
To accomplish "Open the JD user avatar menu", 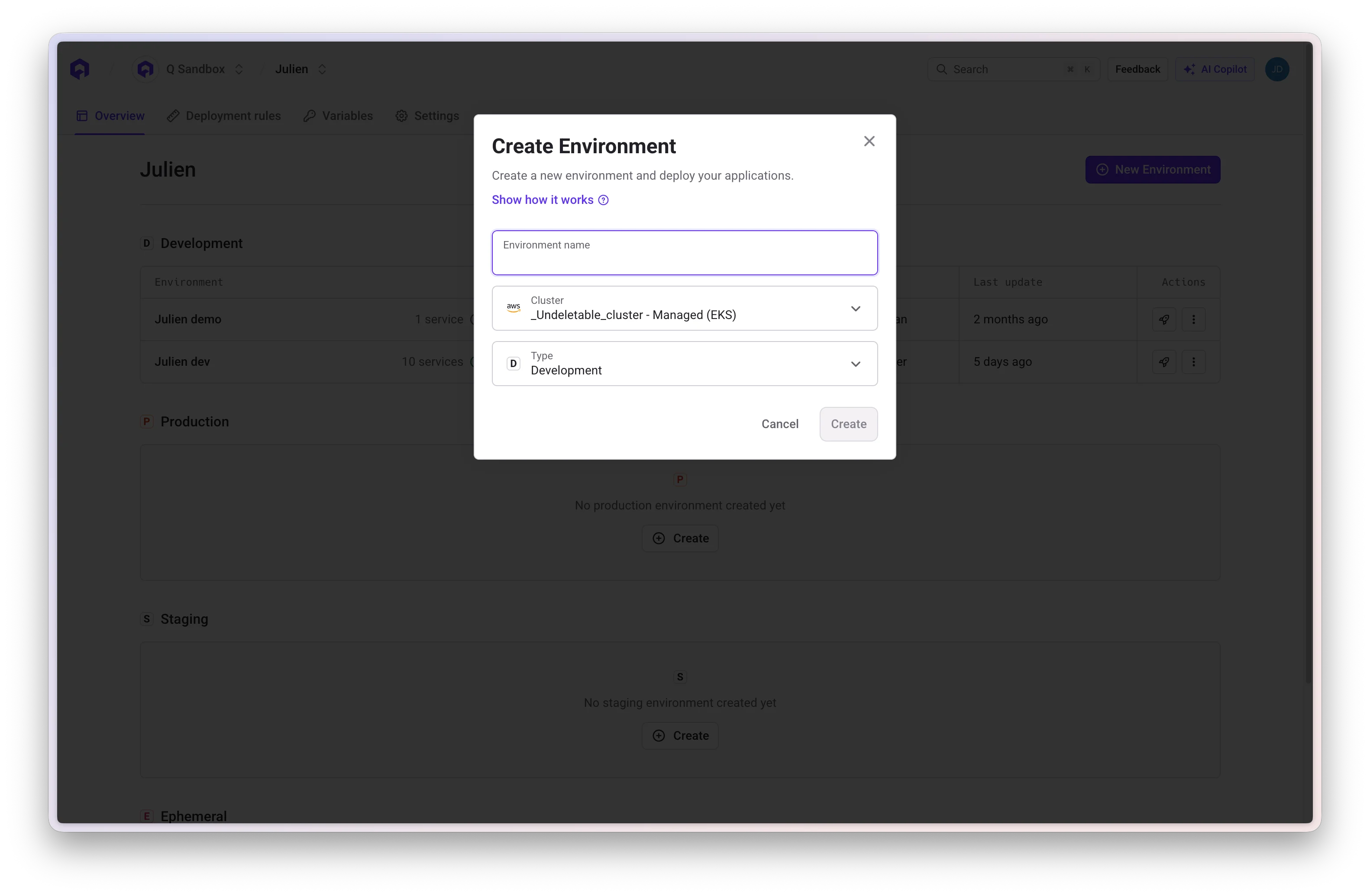I will (1277, 69).
